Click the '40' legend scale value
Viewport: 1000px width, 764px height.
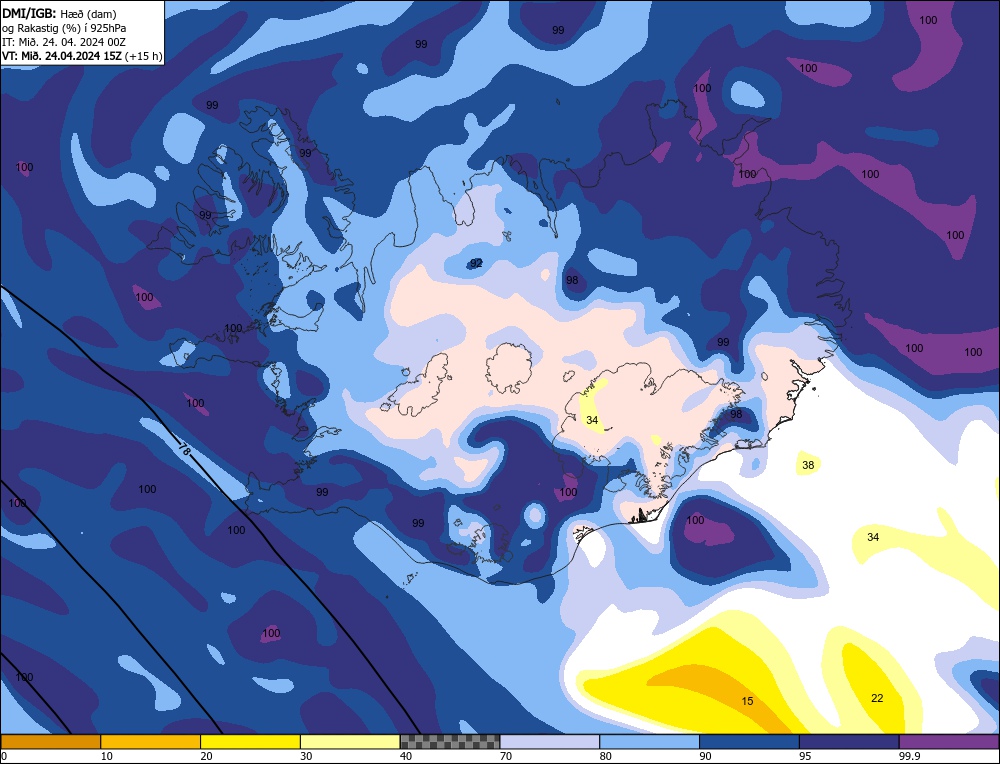click(x=406, y=756)
